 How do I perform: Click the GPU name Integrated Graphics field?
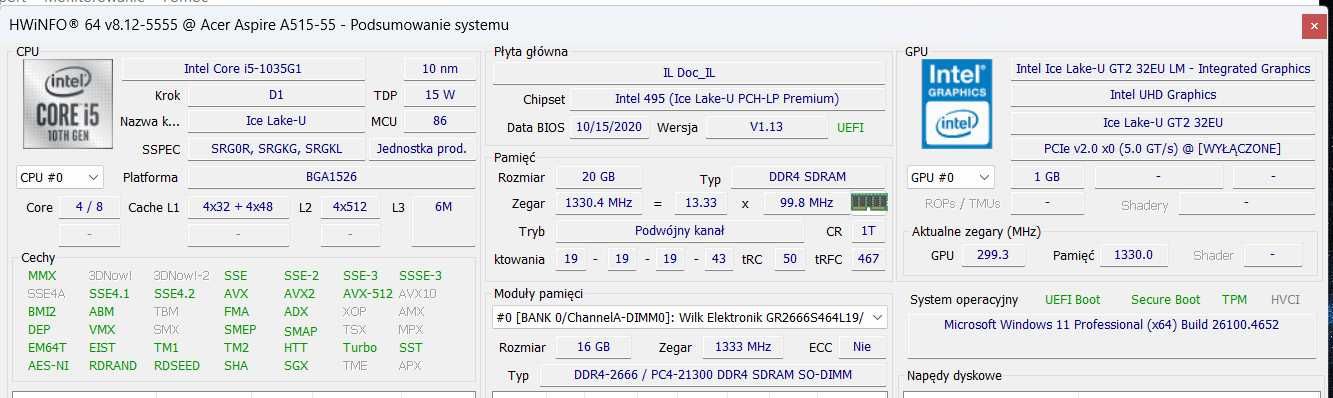1163,69
